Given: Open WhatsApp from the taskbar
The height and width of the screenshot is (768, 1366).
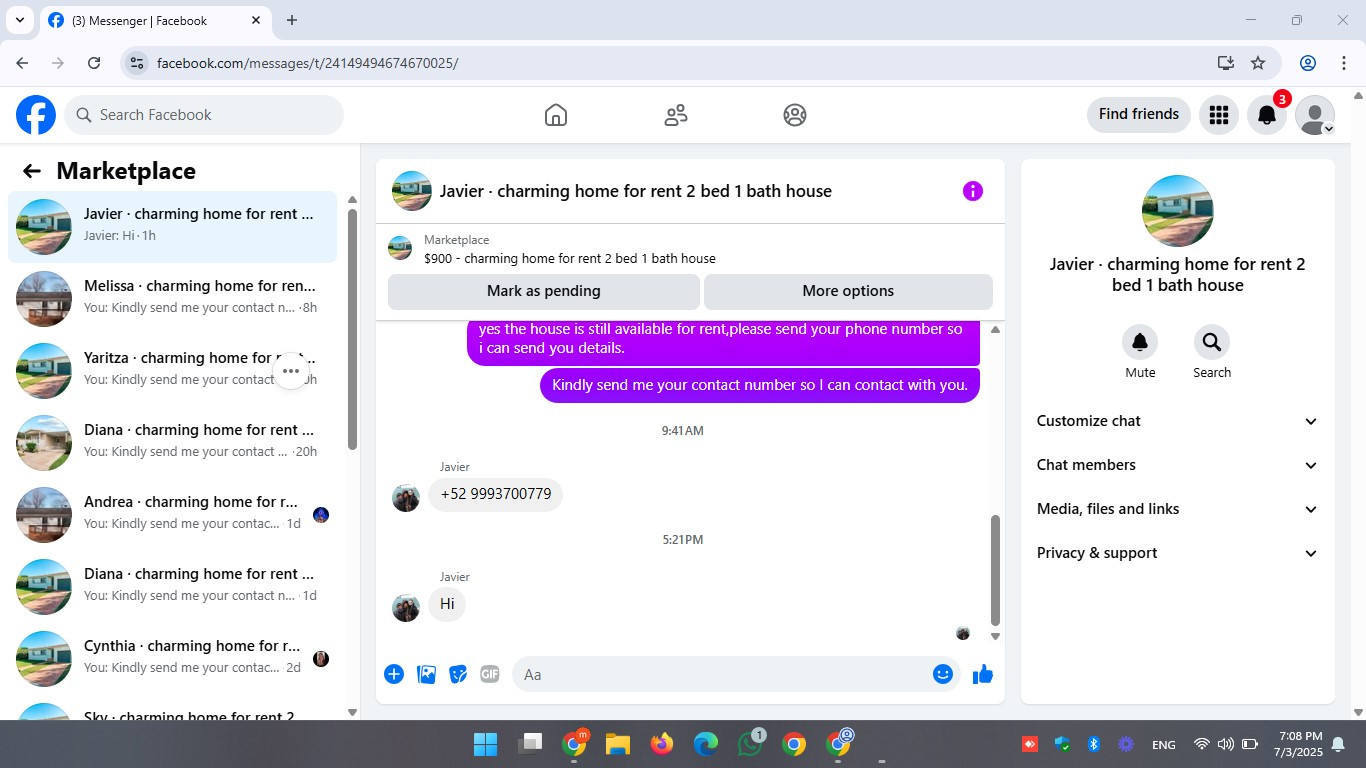Looking at the screenshot, I should pos(750,744).
